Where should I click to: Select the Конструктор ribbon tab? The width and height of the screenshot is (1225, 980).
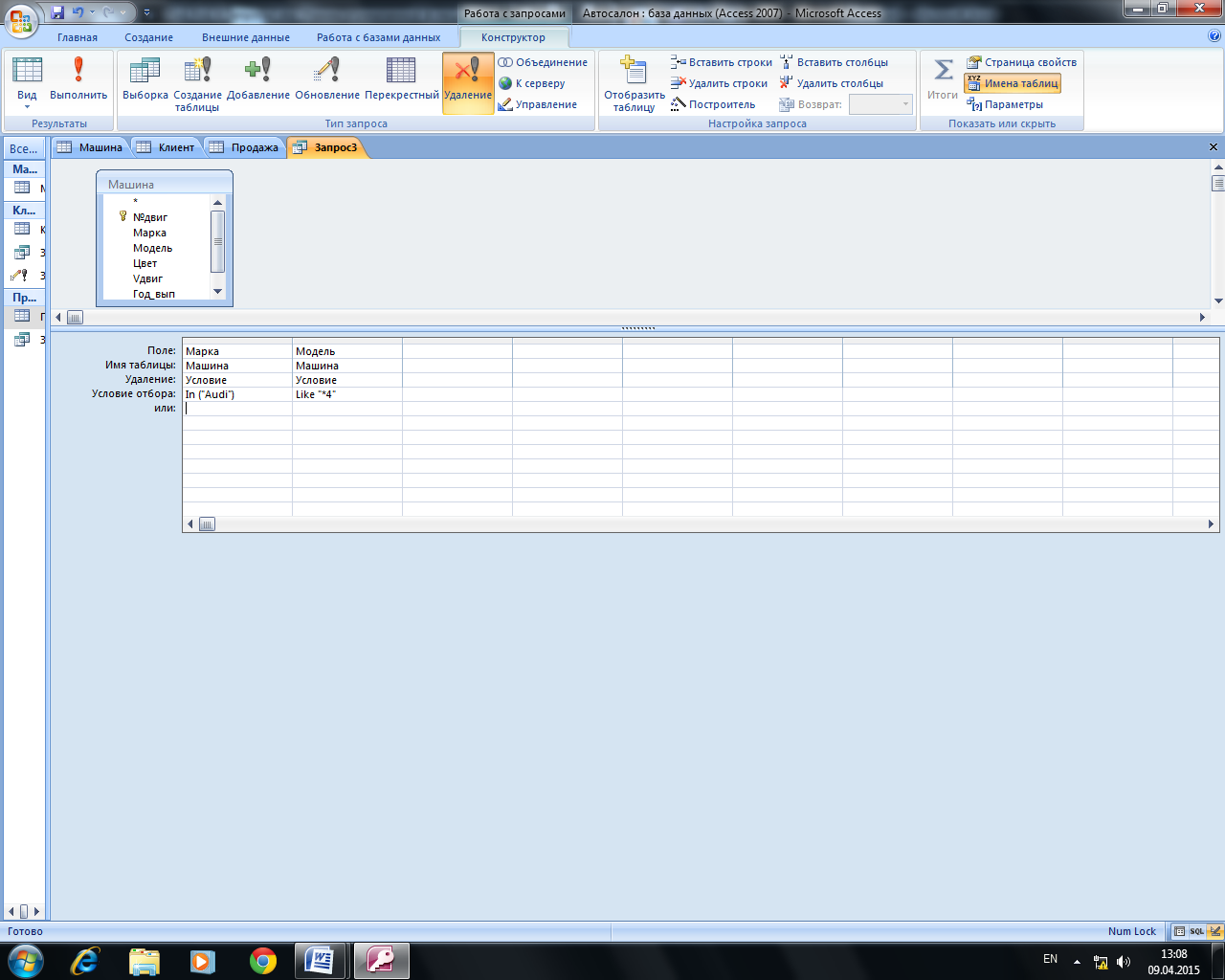pyautogui.click(x=514, y=37)
